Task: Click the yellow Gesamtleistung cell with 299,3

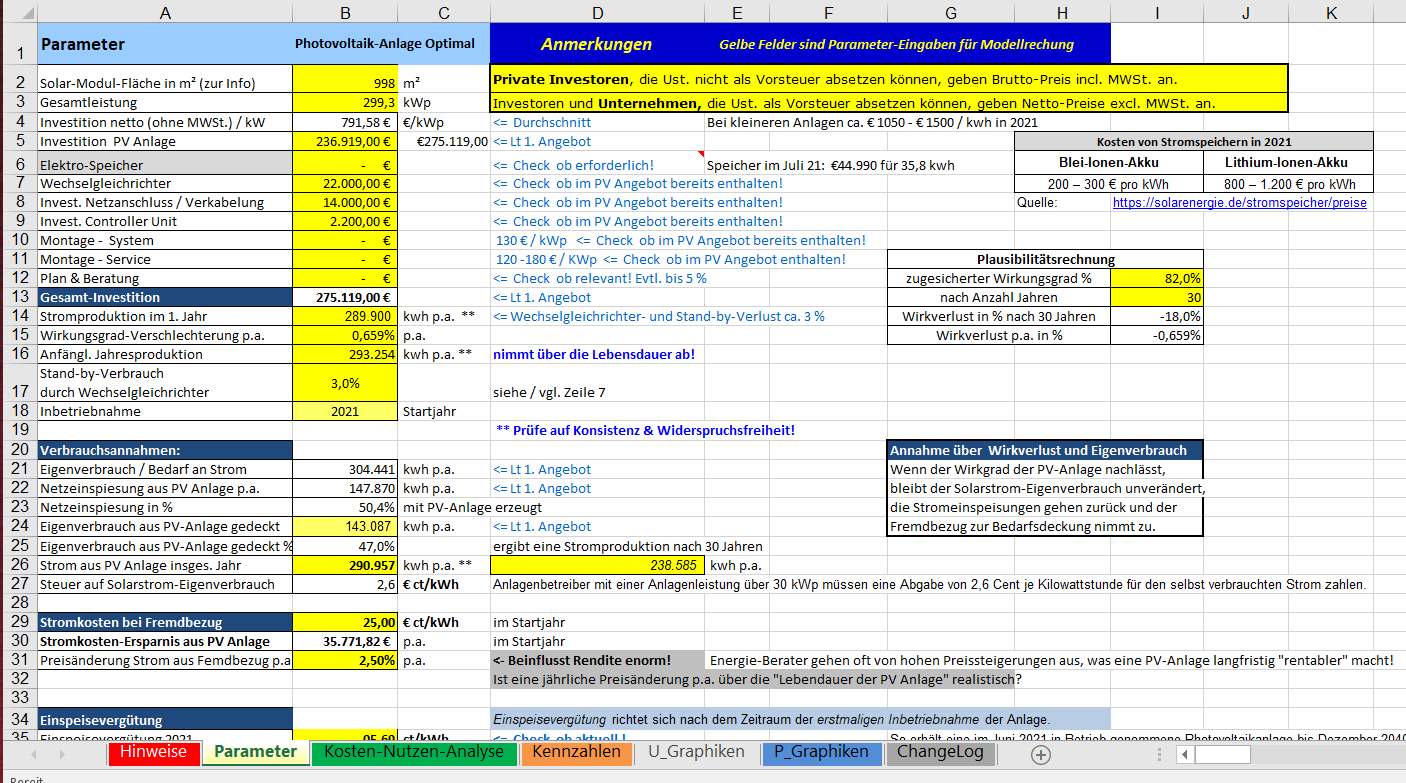Action: coord(345,102)
